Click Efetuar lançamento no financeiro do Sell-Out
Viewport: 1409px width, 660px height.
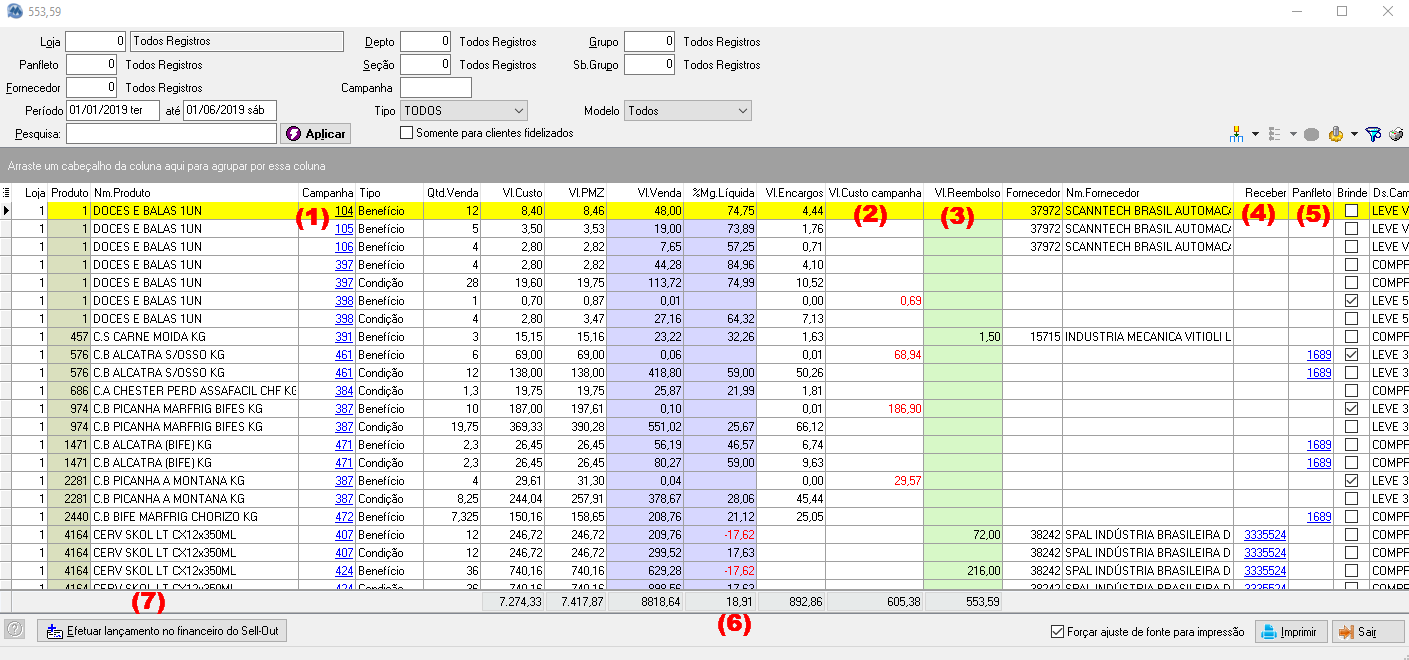[x=163, y=632]
